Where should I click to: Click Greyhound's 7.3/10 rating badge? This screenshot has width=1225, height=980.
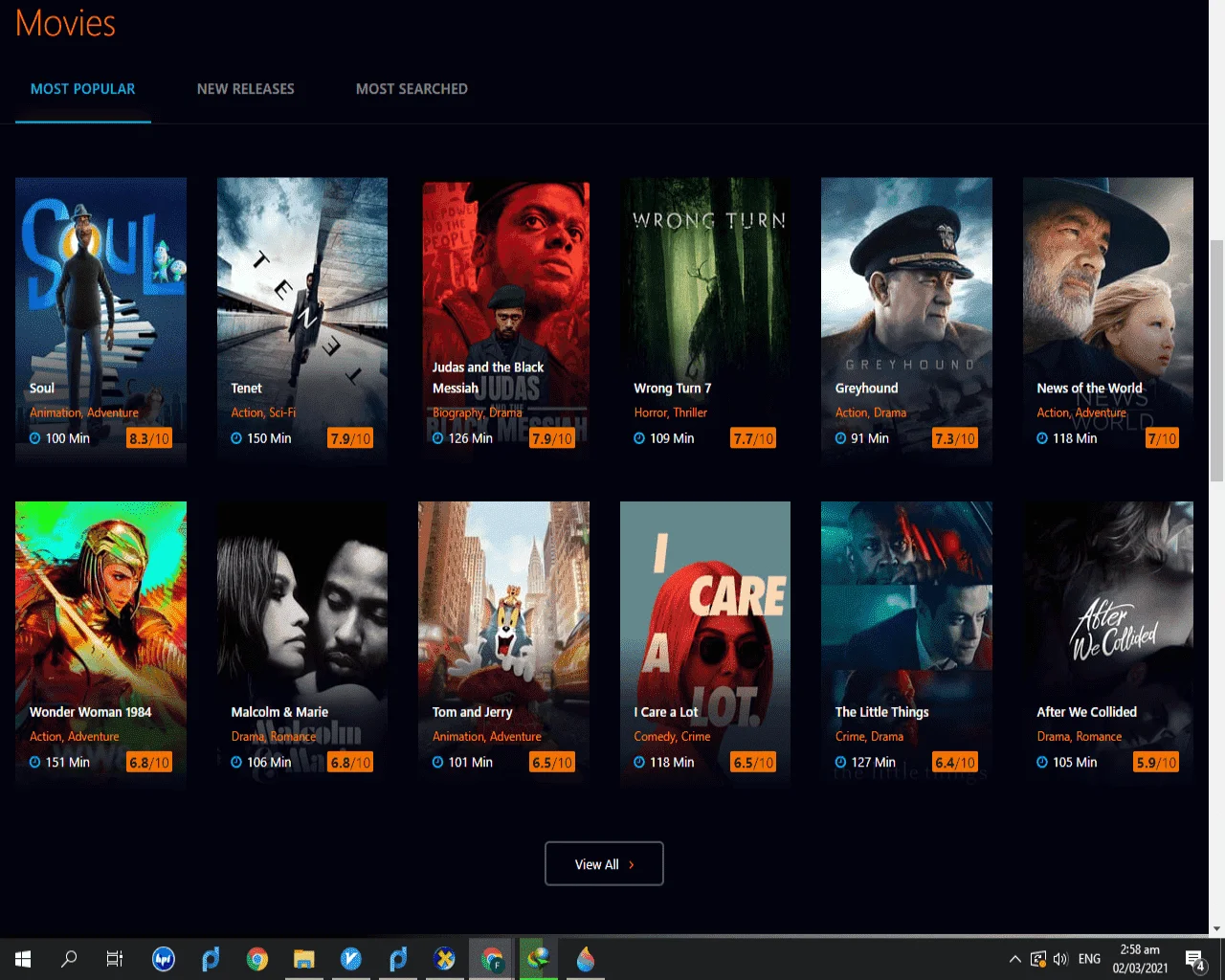pos(955,438)
